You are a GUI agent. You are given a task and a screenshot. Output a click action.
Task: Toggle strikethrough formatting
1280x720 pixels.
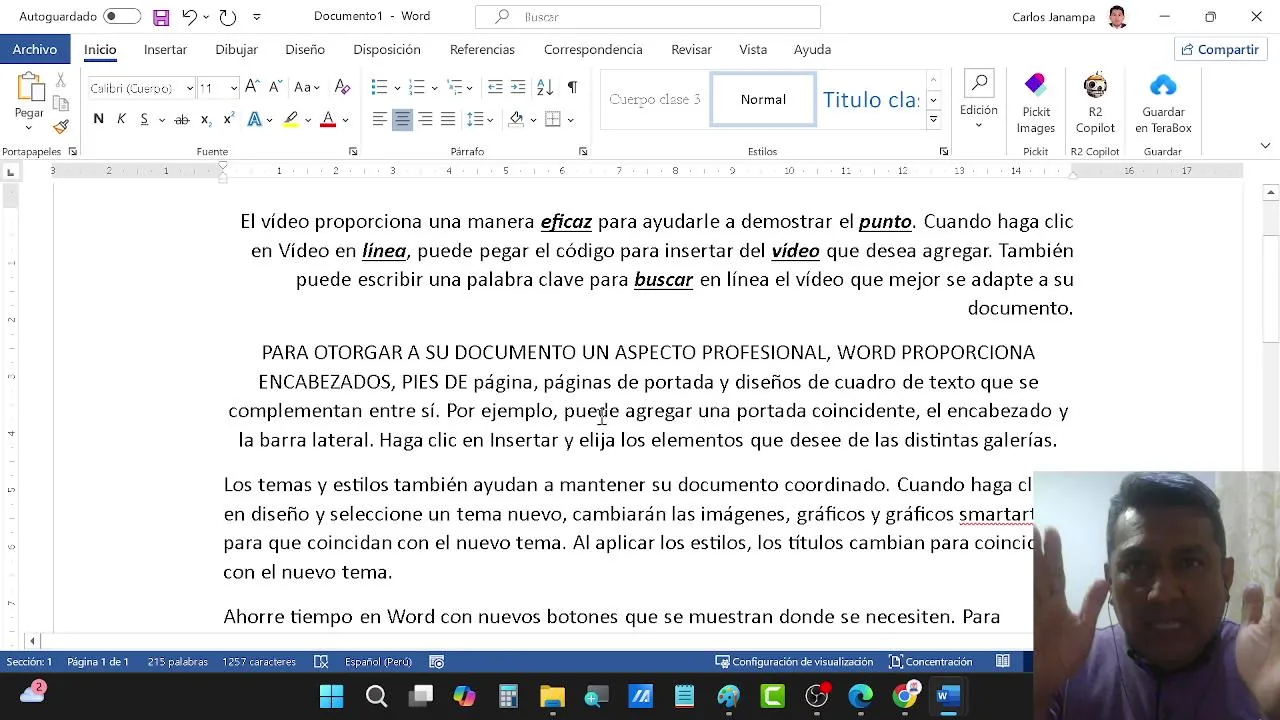point(182,120)
